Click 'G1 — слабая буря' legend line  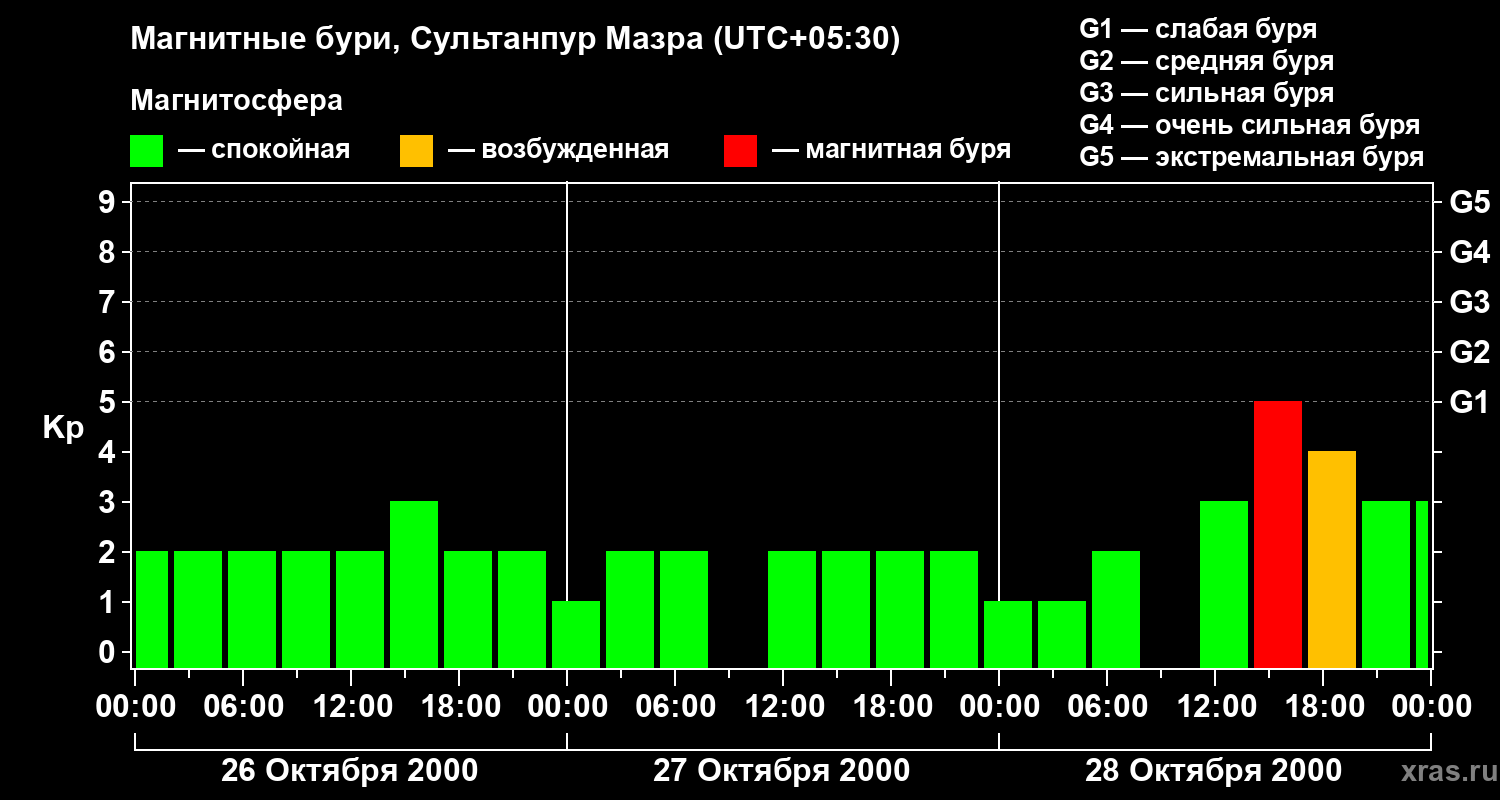click(1198, 29)
